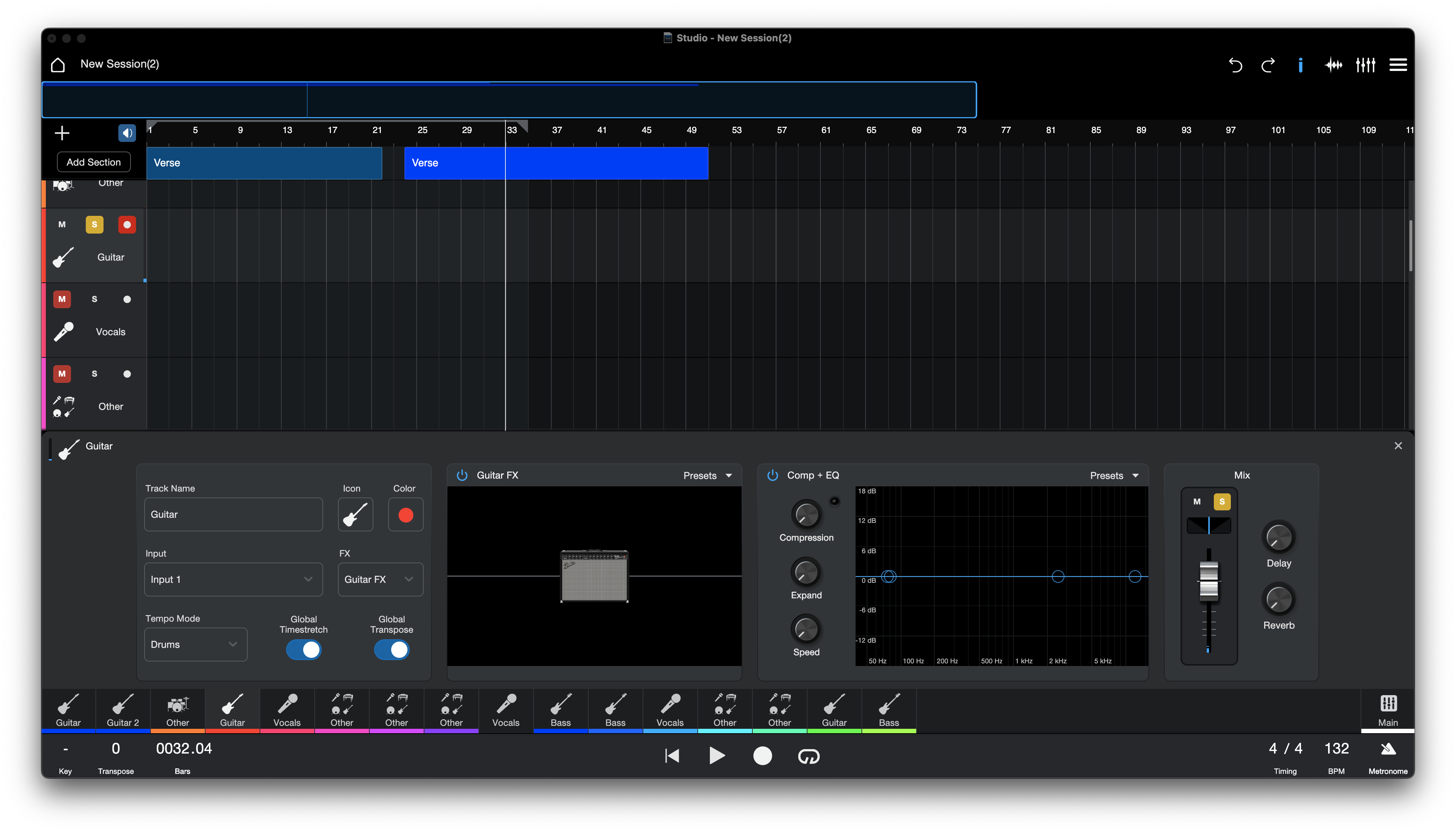Click the Add Section button
This screenshot has width=1456, height=833.
point(93,163)
